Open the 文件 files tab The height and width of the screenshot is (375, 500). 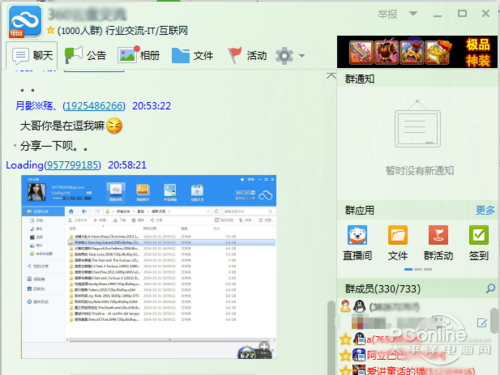point(192,55)
